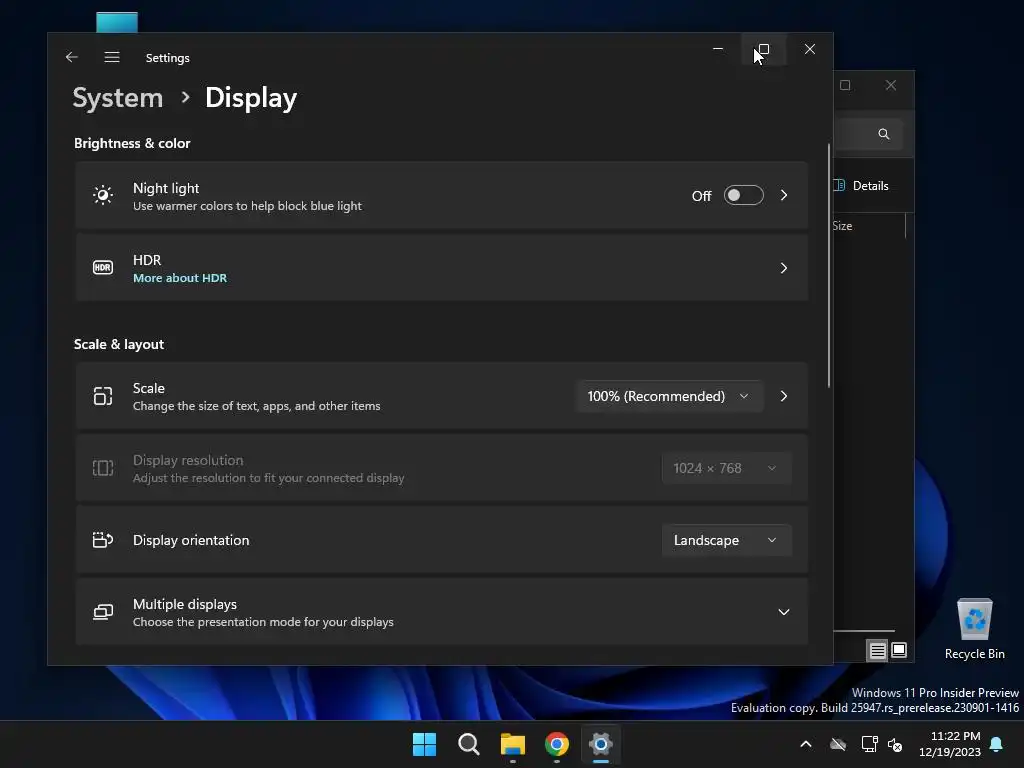Switch to large thumbnails view in File Explorer

(899, 650)
